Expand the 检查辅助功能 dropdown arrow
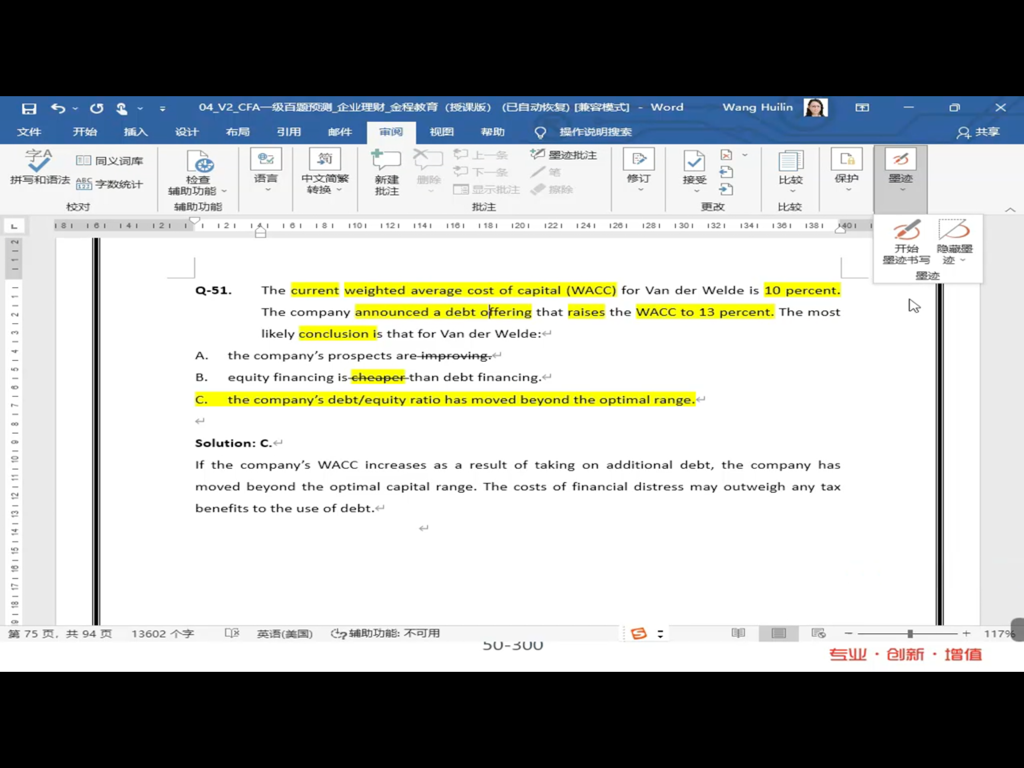 pyautogui.click(x=224, y=191)
